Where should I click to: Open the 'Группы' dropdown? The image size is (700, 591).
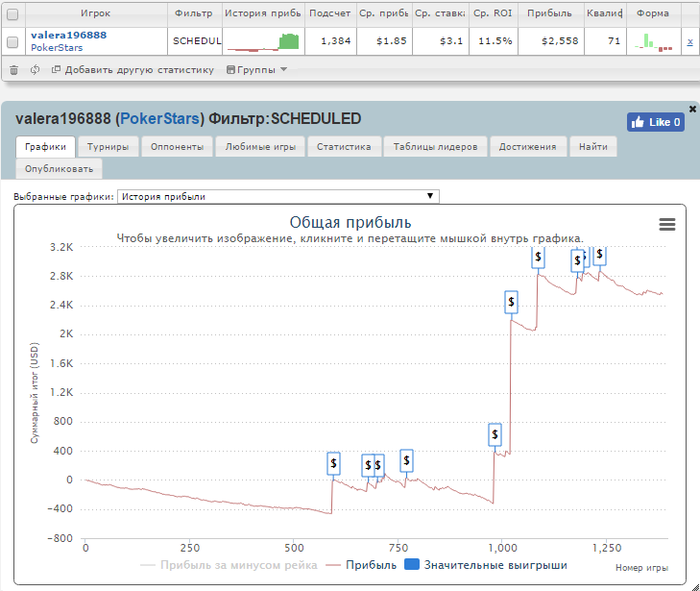(x=257, y=70)
